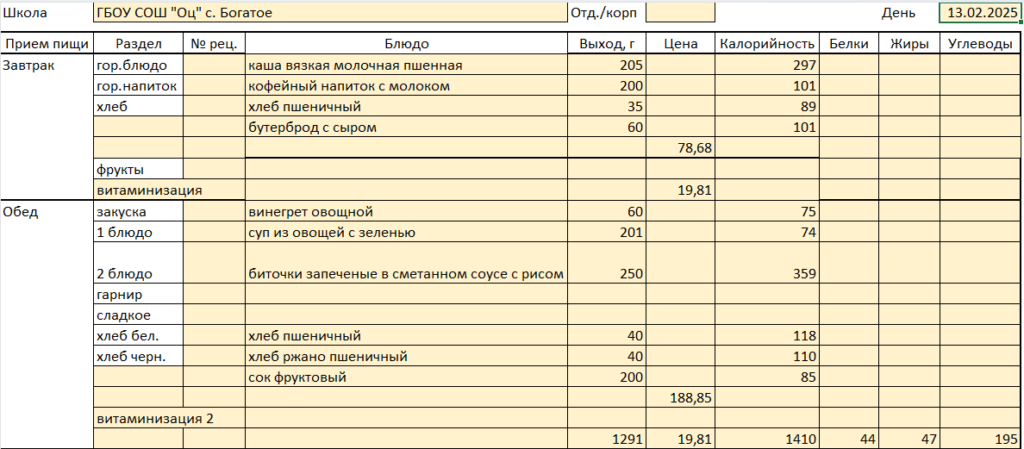Click the "гор.напиток" section cell
Image resolution: width=1024 pixels, height=449 pixels.
(x=138, y=86)
